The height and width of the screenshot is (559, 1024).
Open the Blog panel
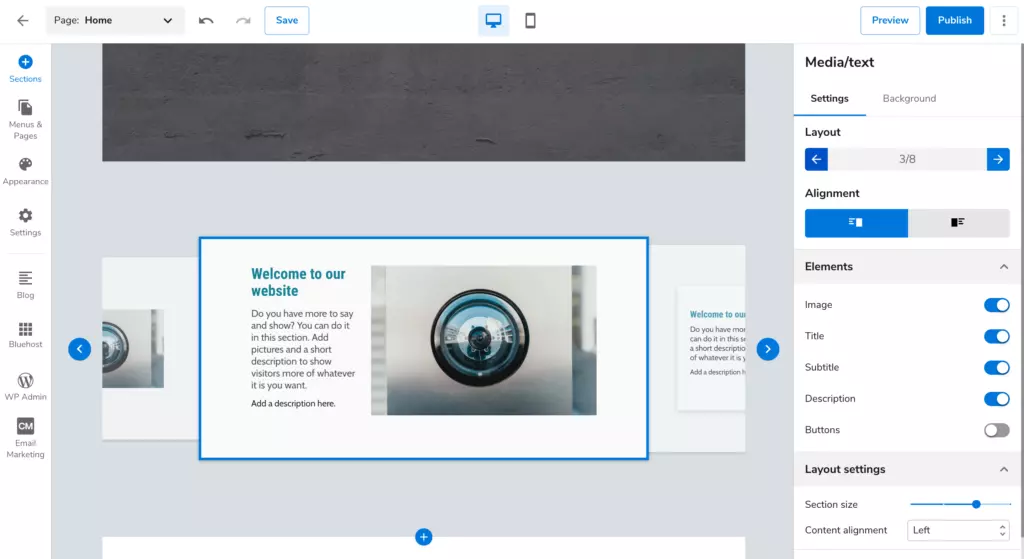[25, 285]
